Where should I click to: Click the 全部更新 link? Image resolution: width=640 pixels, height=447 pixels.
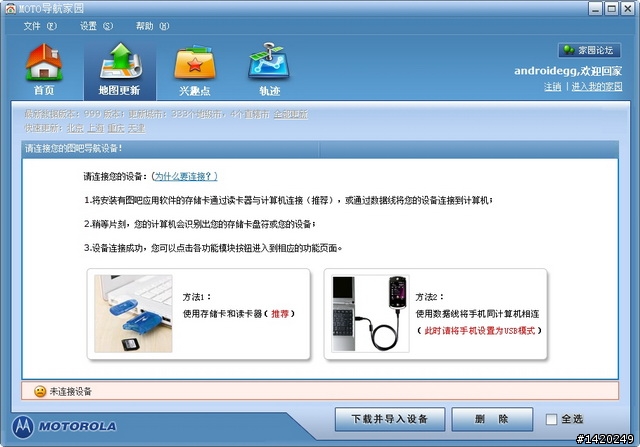tap(291, 114)
